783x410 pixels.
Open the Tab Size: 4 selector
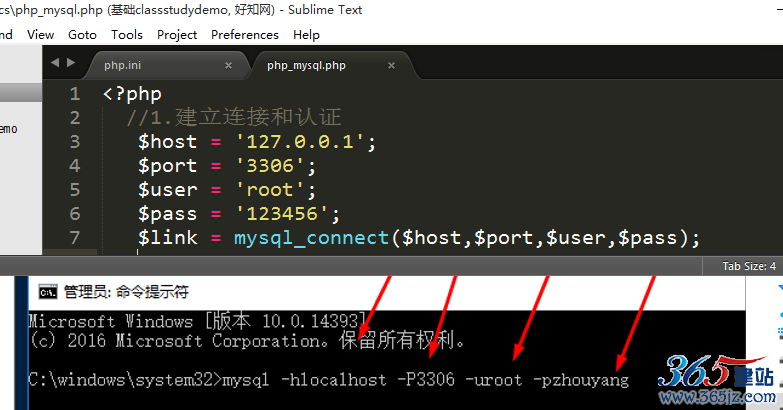click(x=749, y=266)
